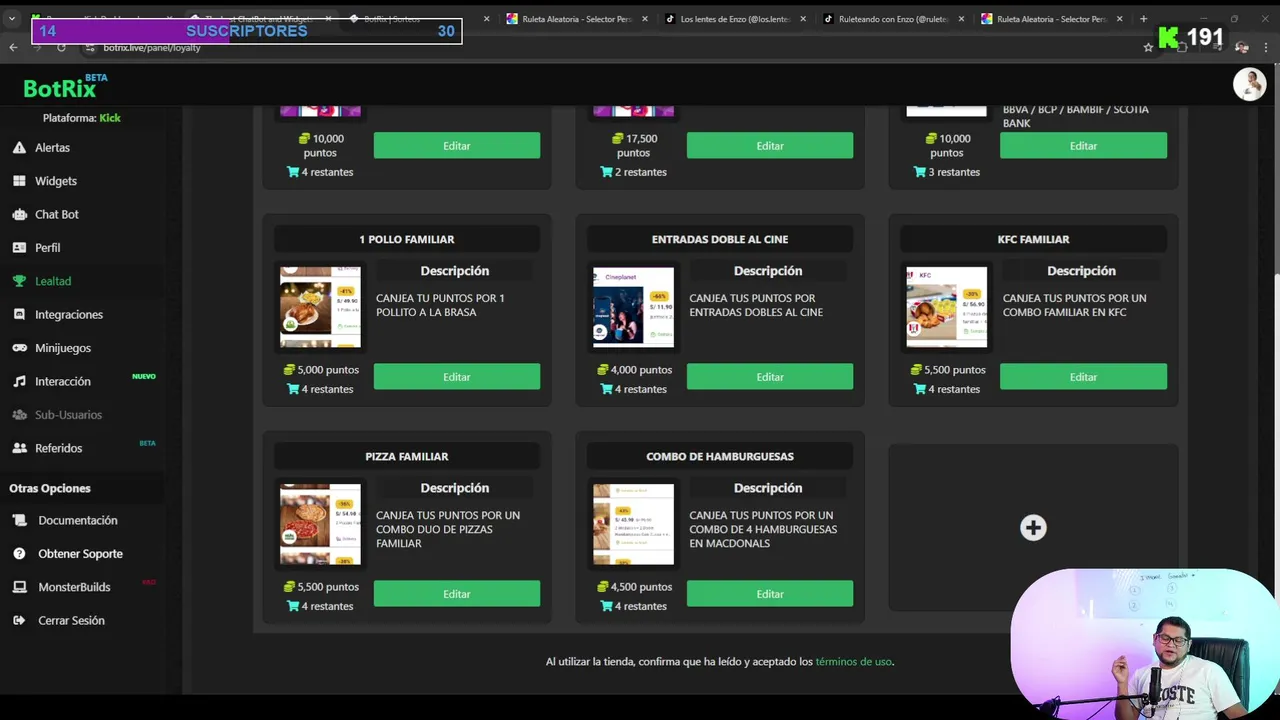The image size is (1280, 720).
Task: Click the Minijuegos gamepad icon
Action: (19, 348)
